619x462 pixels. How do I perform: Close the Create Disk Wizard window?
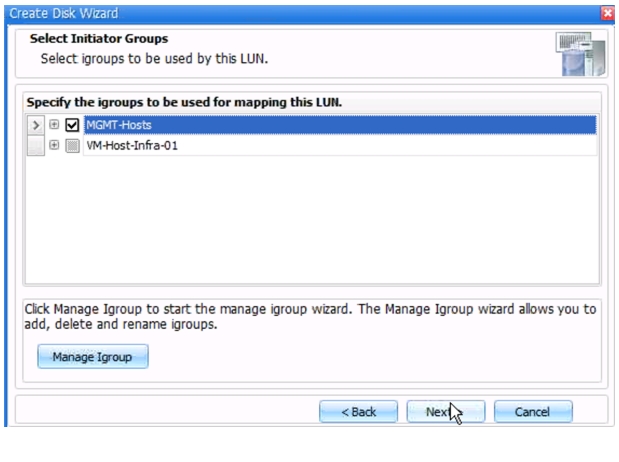[608, 13]
